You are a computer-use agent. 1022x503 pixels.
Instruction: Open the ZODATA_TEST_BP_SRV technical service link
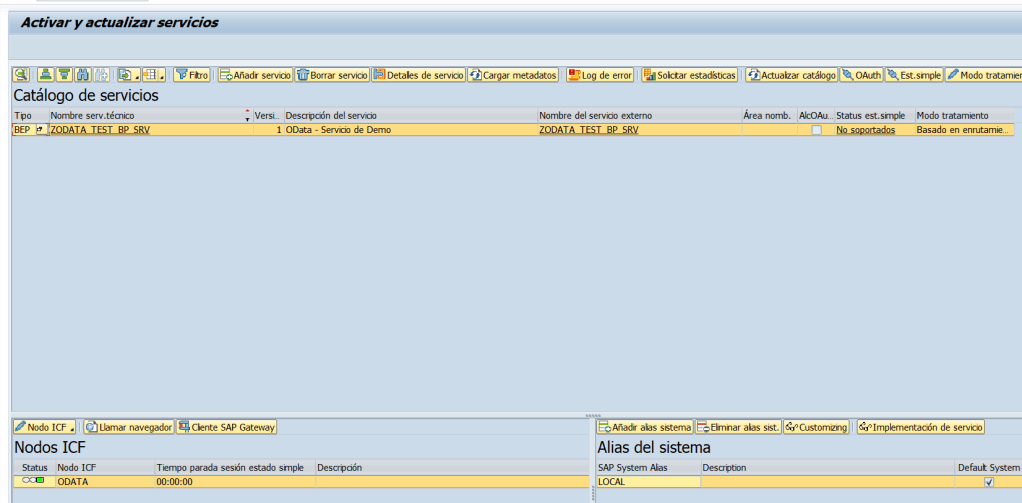(100, 130)
